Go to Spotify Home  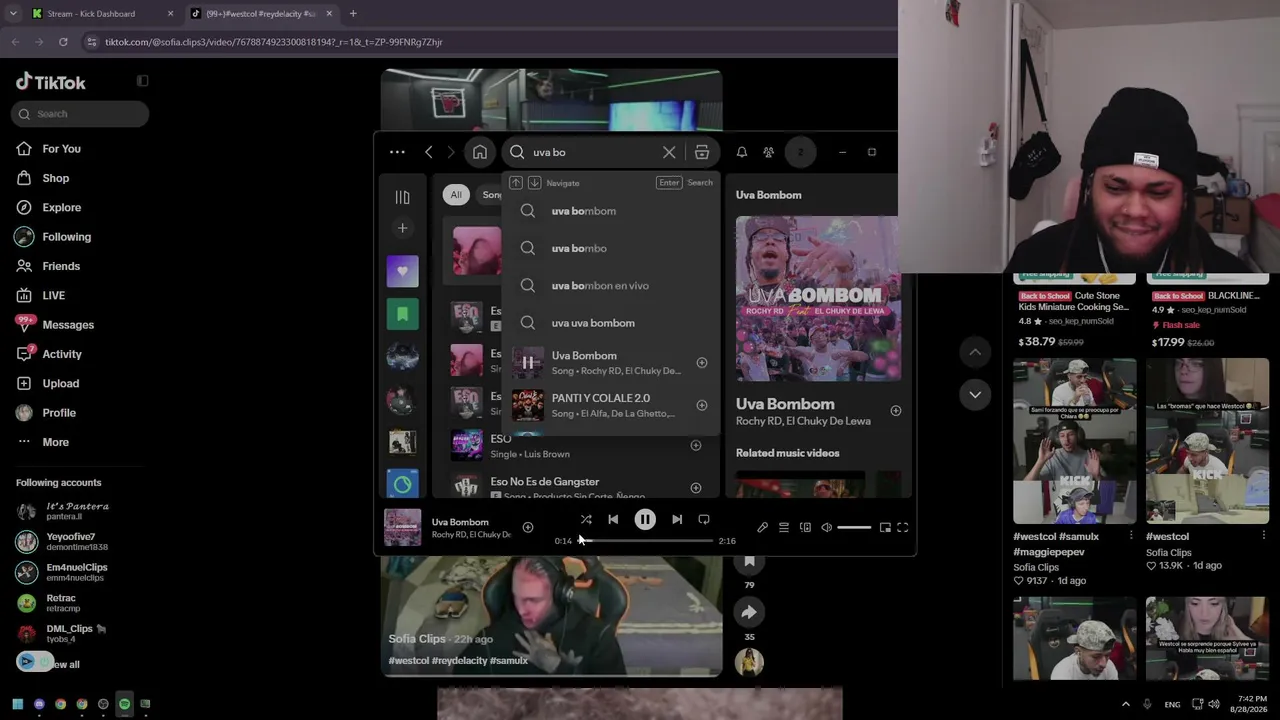click(x=480, y=152)
